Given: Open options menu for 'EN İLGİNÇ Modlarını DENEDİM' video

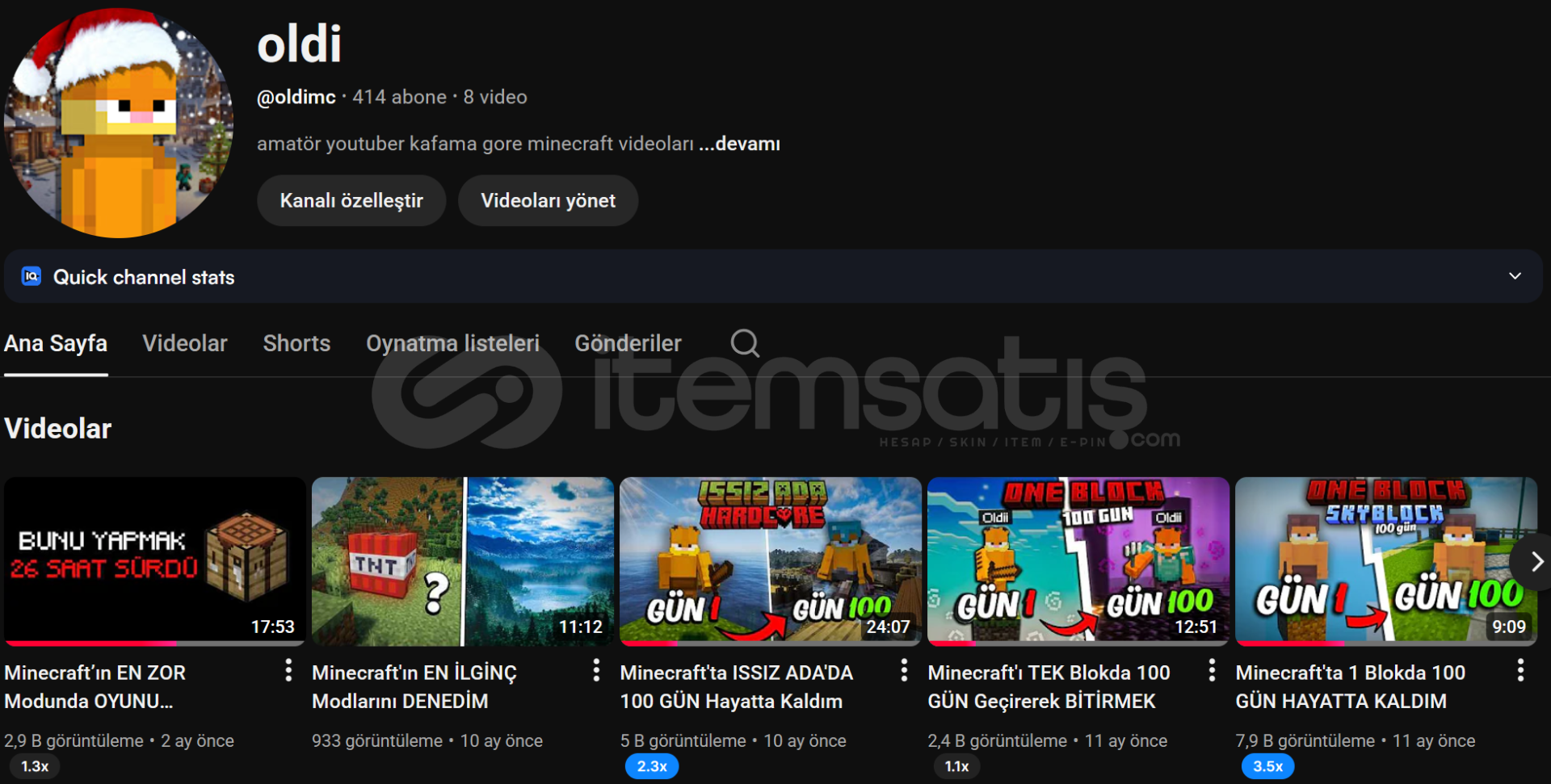Looking at the screenshot, I should click(x=596, y=670).
